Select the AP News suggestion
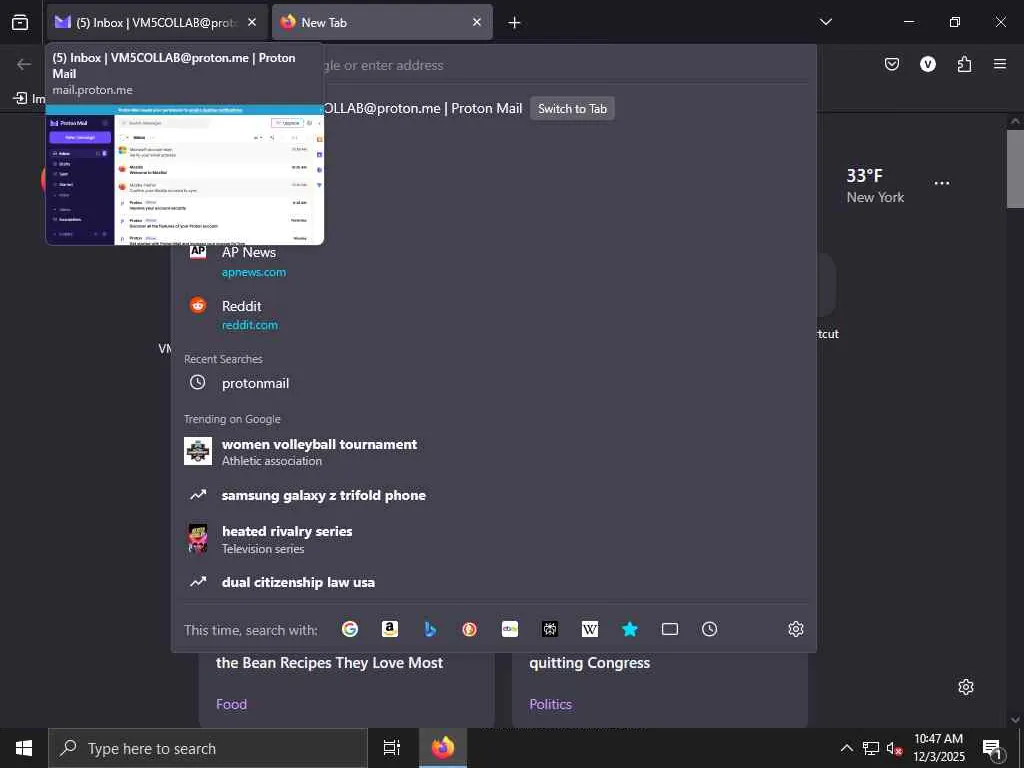The height and width of the screenshot is (768, 1024). [x=494, y=261]
